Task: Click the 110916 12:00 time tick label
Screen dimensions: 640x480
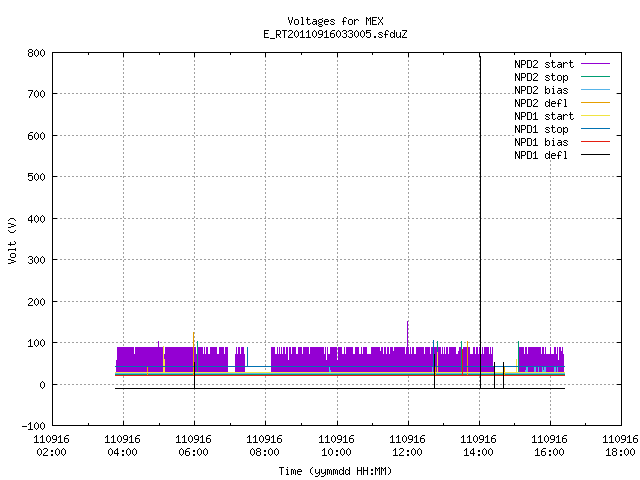Action: coord(407,446)
